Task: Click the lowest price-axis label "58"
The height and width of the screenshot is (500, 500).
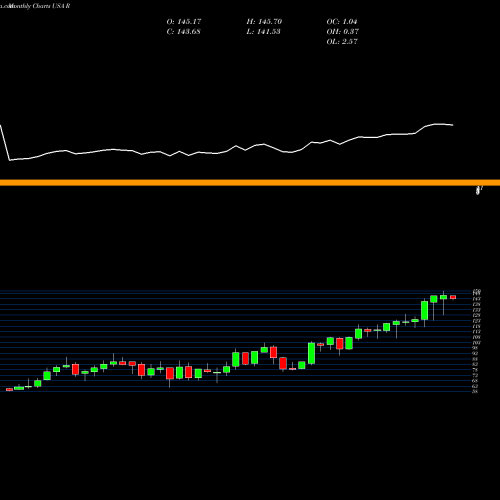Action: [x=475, y=391]
